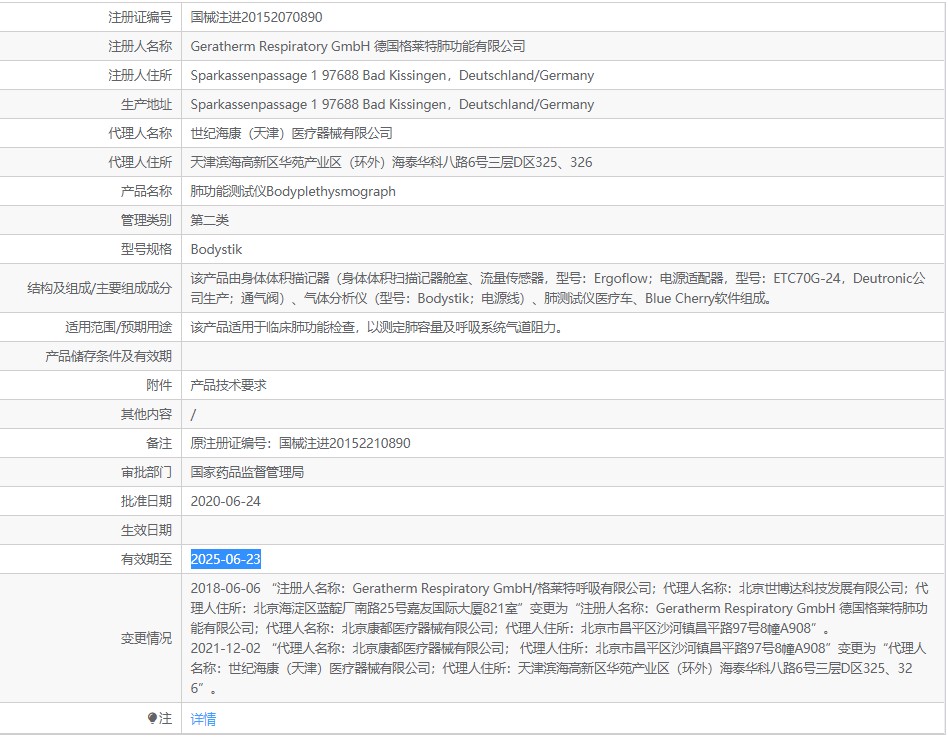This screenshot has width=948, height=742.
Task: Select the highlighted date 2025-06-23
Action: tap(226, 559)
